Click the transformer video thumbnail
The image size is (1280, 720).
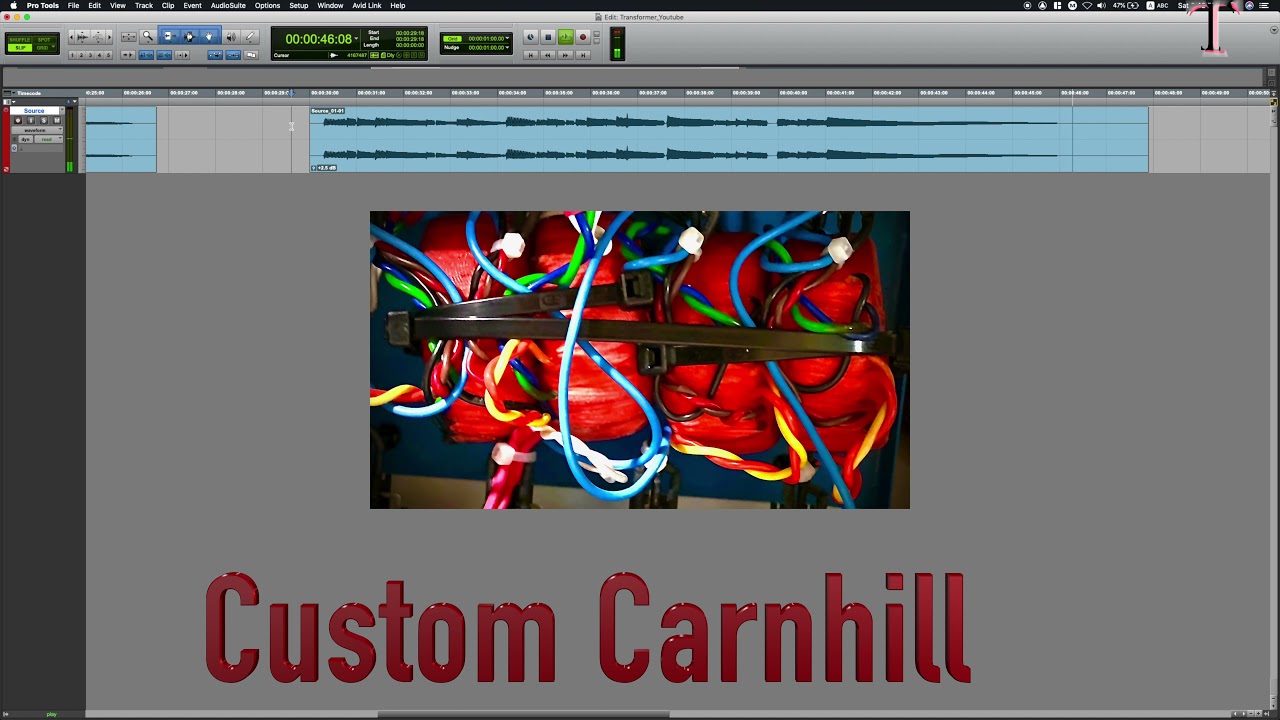click(640, 360)
